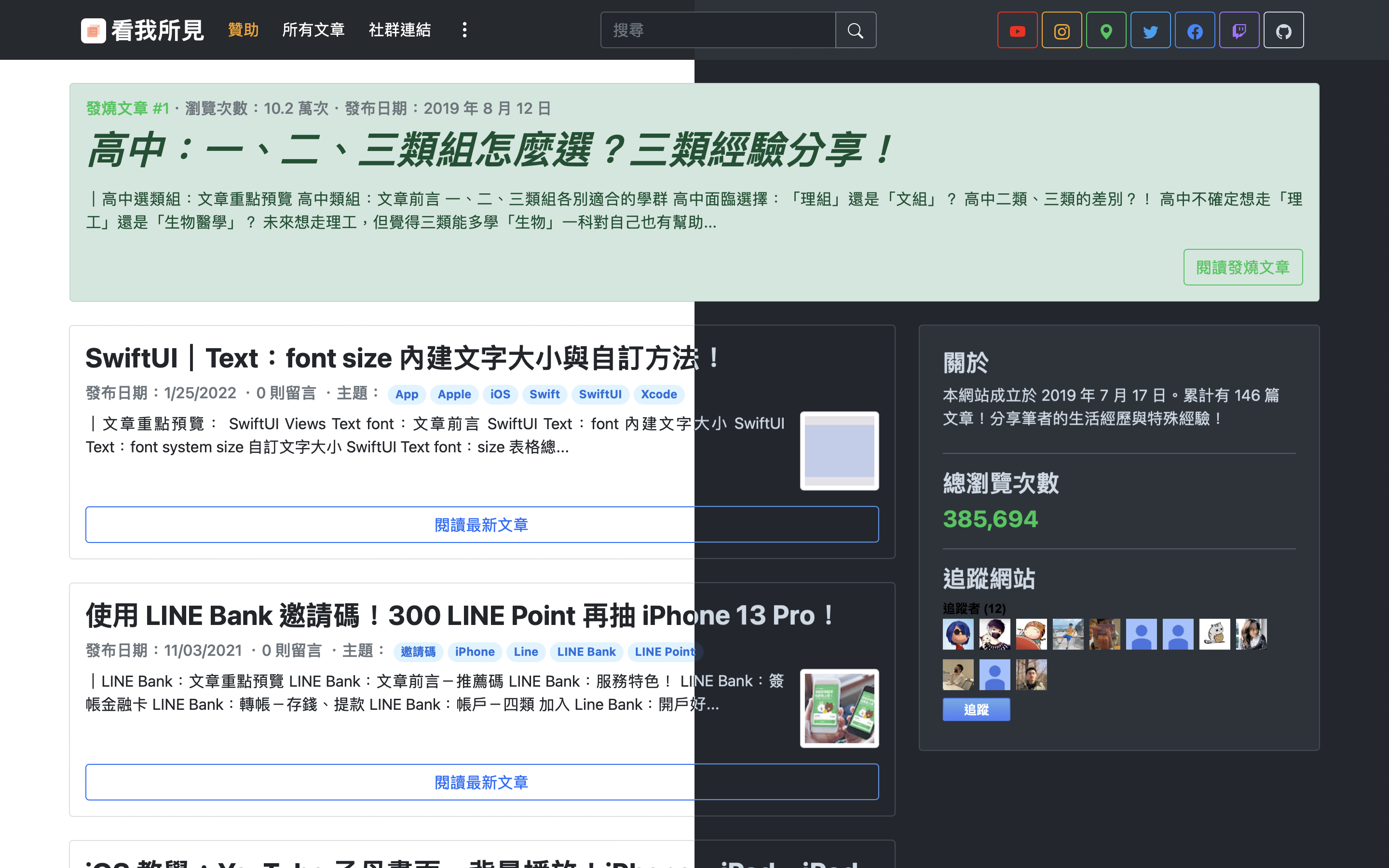Click the first follower avatar with blue hair
Viewport: 1389px width, 868px height.
point(958,634)
